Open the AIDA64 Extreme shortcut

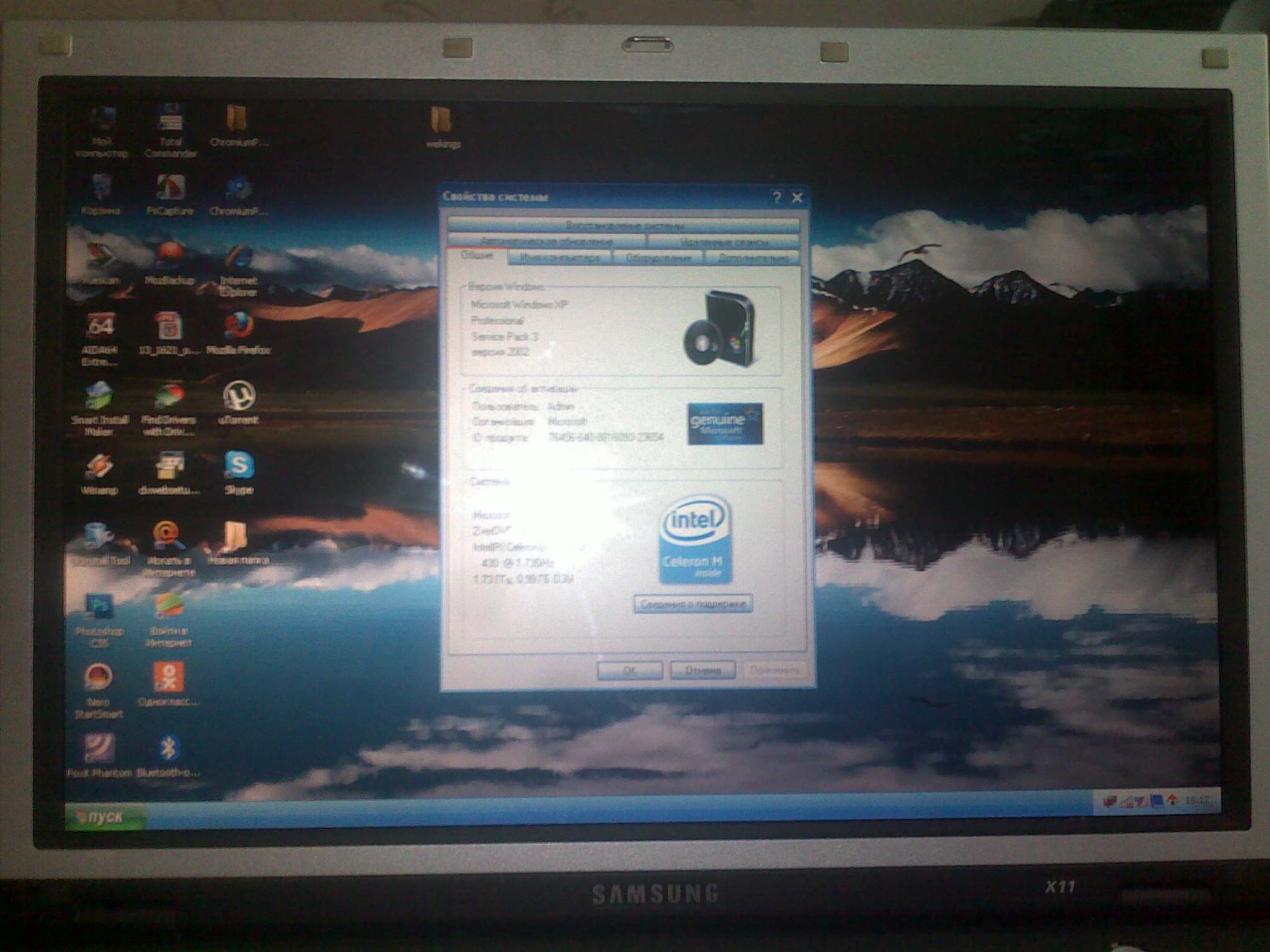[x=100, y=340]
